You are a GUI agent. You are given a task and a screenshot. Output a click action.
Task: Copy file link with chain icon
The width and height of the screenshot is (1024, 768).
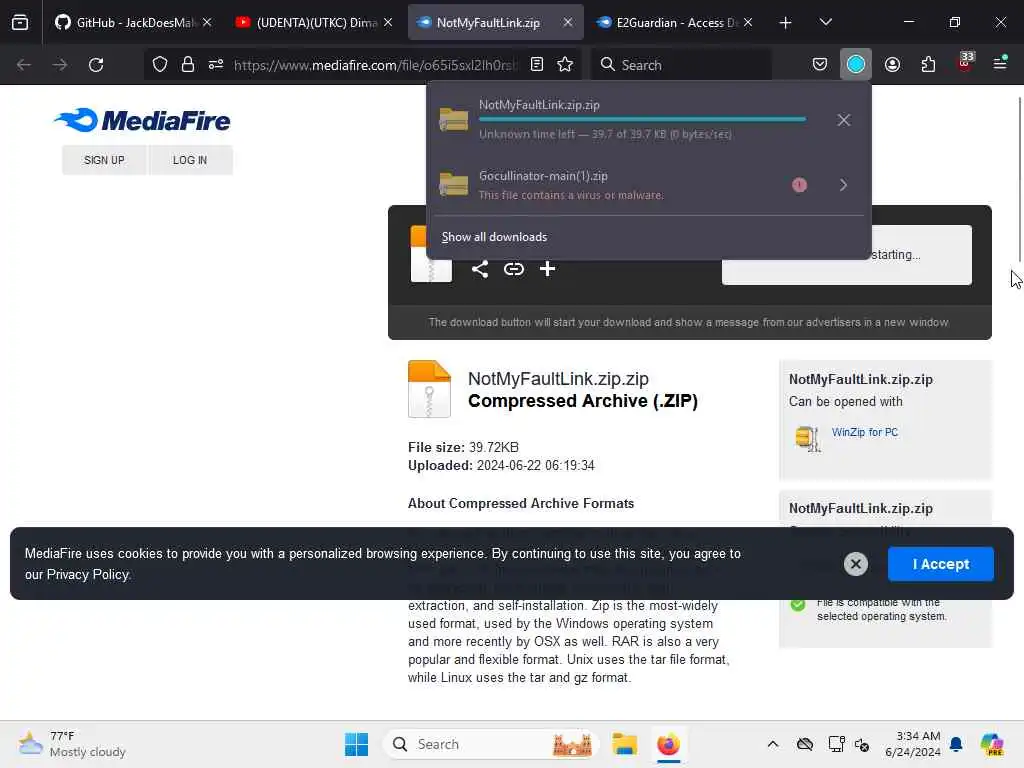(514, 269)
